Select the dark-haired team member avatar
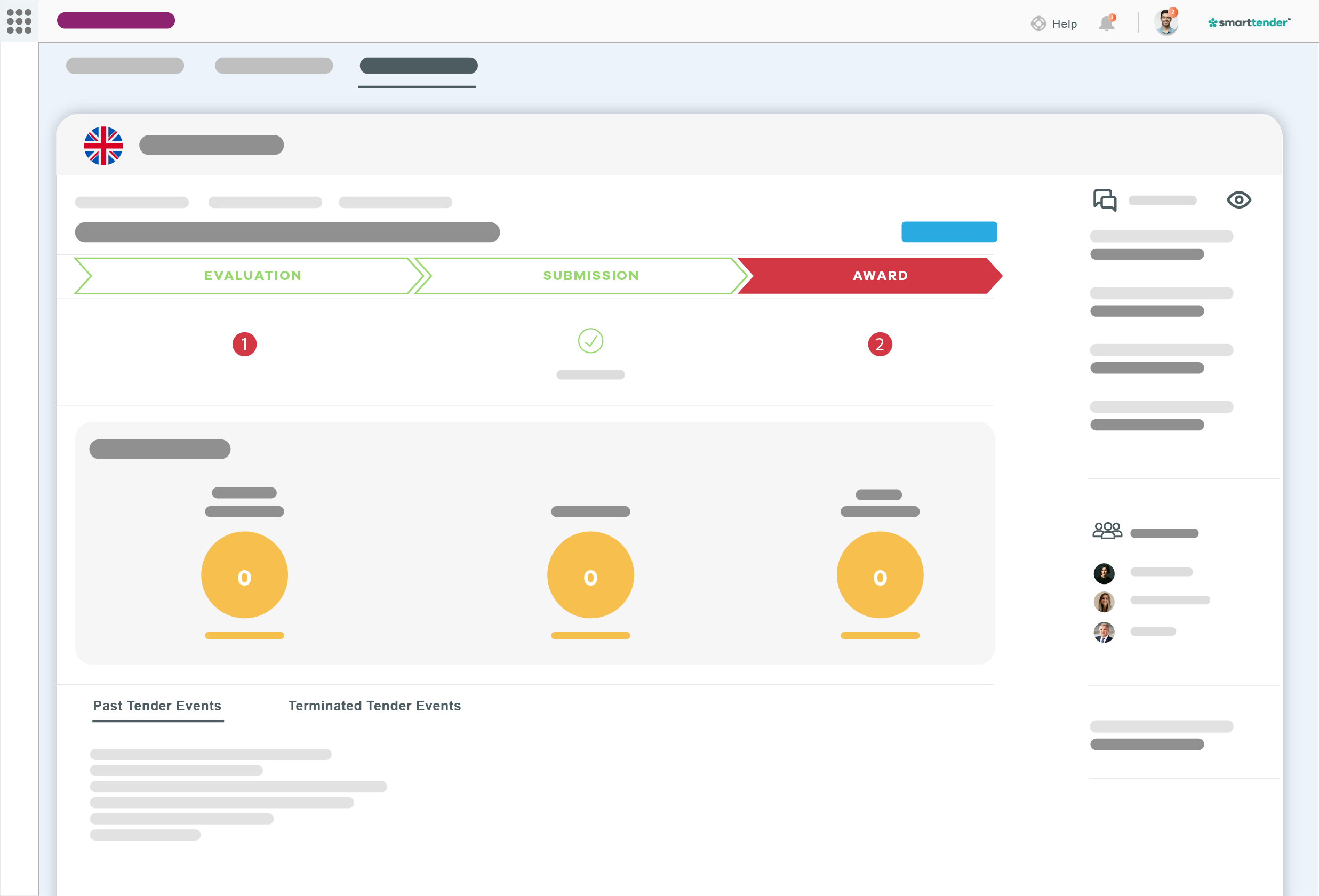Viewport: 1319px width, 896px height. (x=1104, y=573)
